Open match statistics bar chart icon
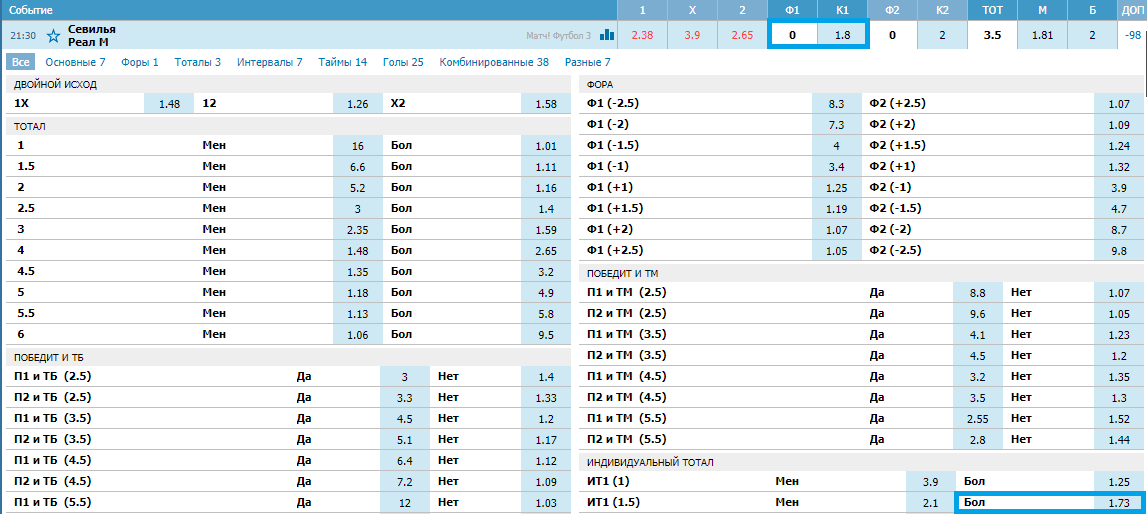The image size is (1147, 514). coord(606,34)
